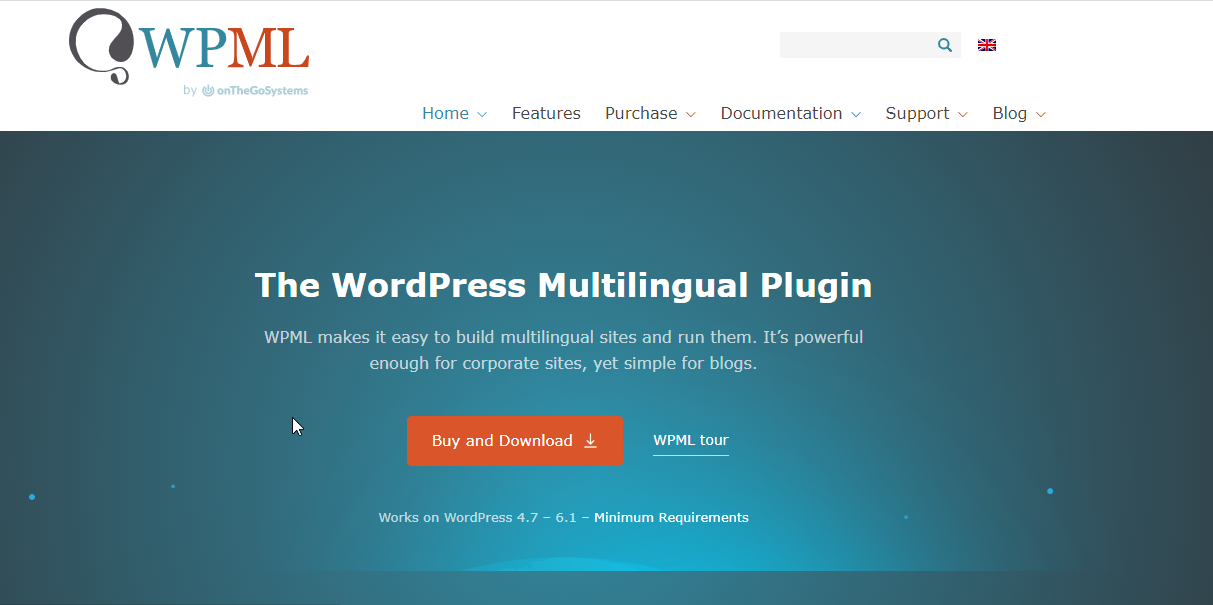Open the Home menu item
This screenshot has height=605, width=1213.
(x=445, y=113)
